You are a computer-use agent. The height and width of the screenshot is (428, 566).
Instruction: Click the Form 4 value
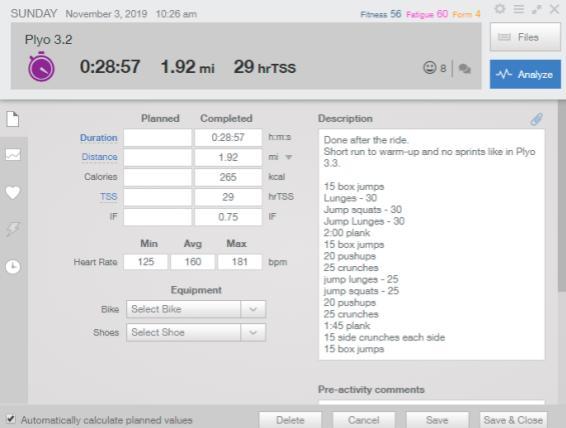pyautogui.click(x=466, y=14)
